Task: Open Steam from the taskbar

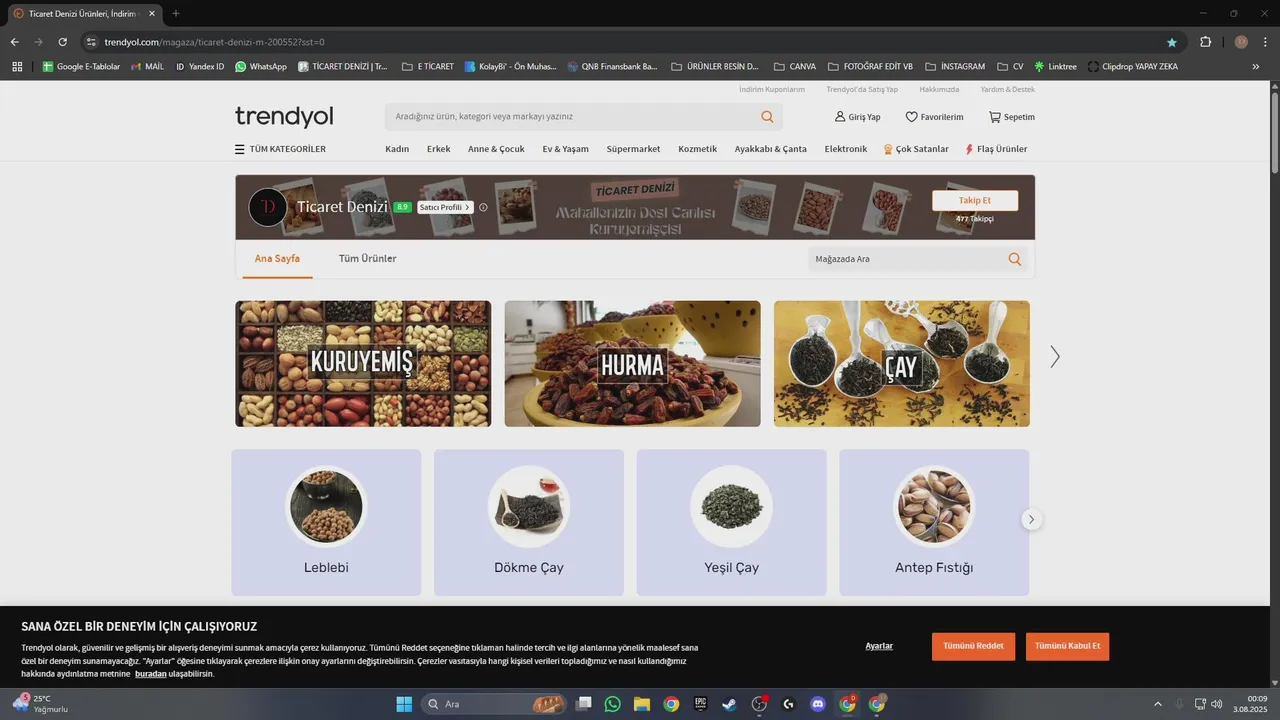Action: (x=730, y=704)
